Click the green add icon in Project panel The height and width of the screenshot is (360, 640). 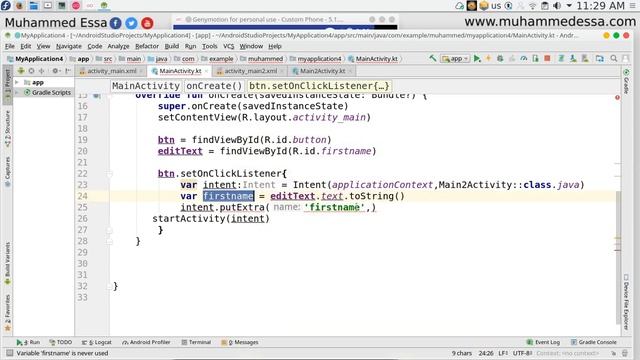(x=21, y=71)
